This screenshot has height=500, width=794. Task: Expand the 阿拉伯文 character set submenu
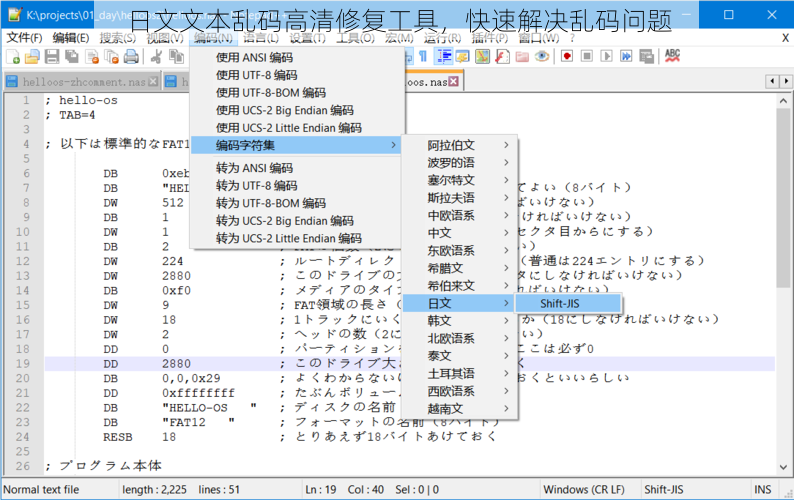tap(460, 145)
